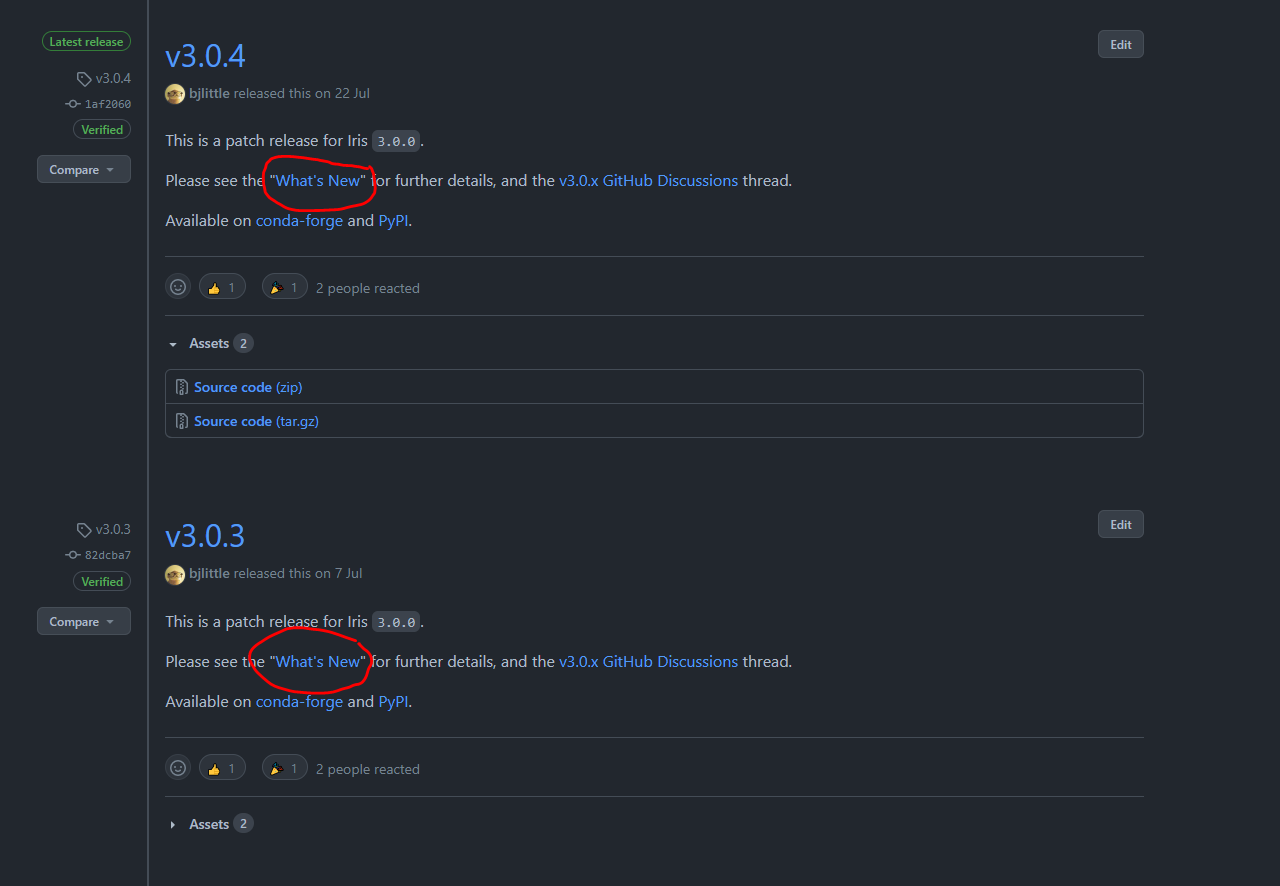Expand the v3.0.3 Assets section
The image size is (1280, 886).
[x=210, y=824]
